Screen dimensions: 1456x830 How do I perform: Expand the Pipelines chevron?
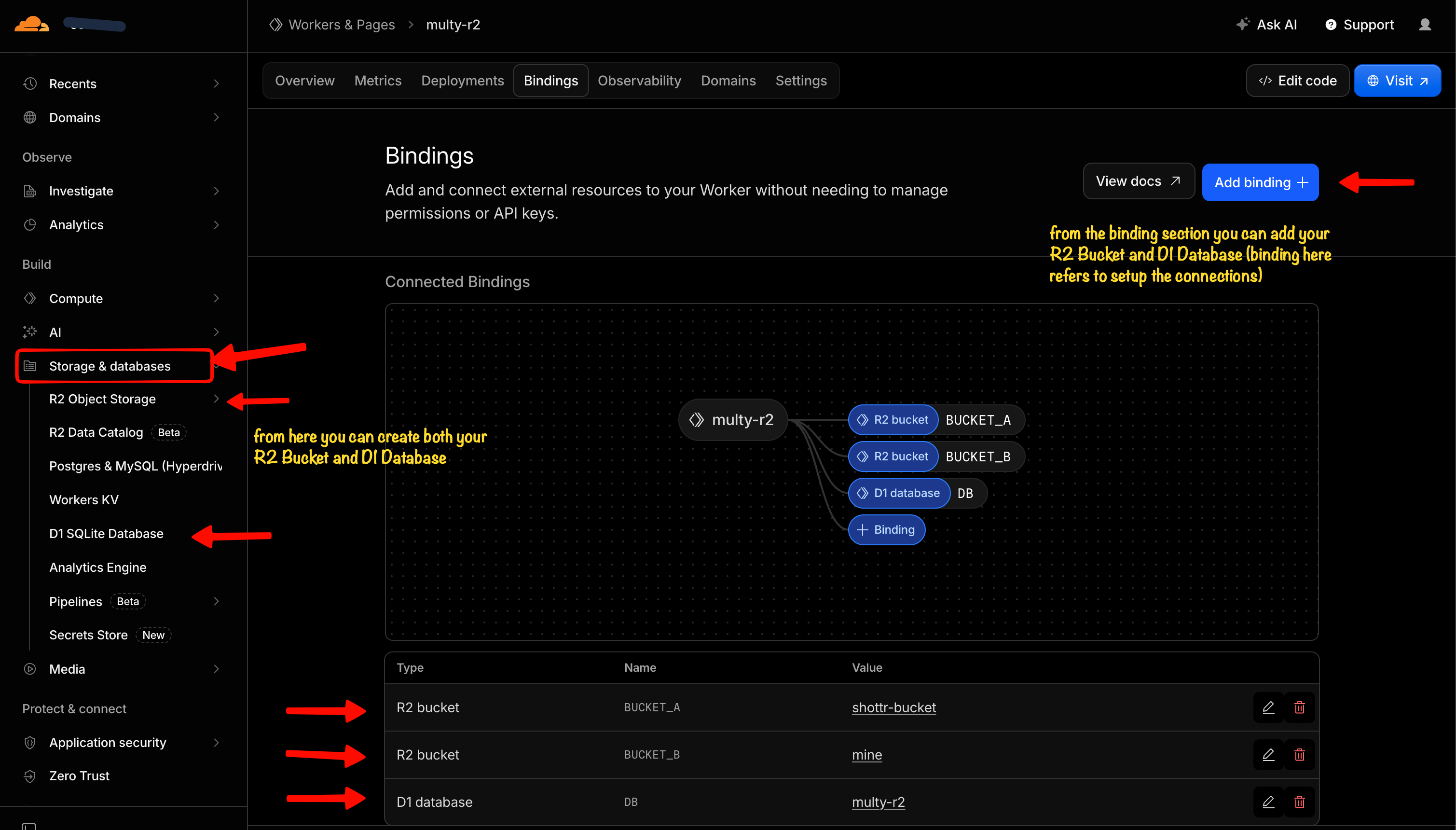pos(216,601)
